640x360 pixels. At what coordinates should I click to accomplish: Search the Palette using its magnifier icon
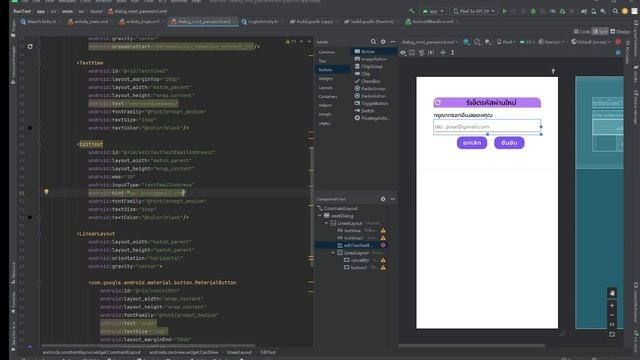(x=373, y=42)
